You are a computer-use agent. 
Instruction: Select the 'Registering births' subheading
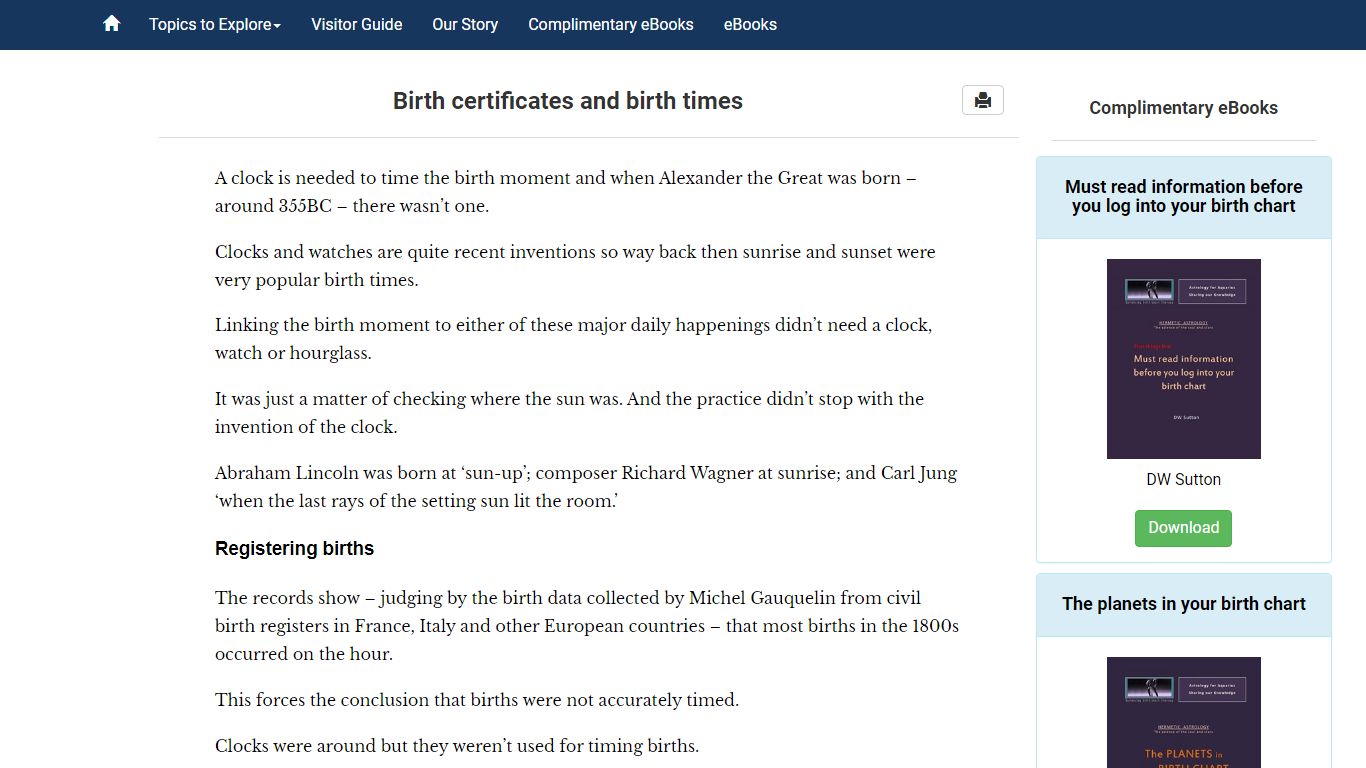[294, 548]
